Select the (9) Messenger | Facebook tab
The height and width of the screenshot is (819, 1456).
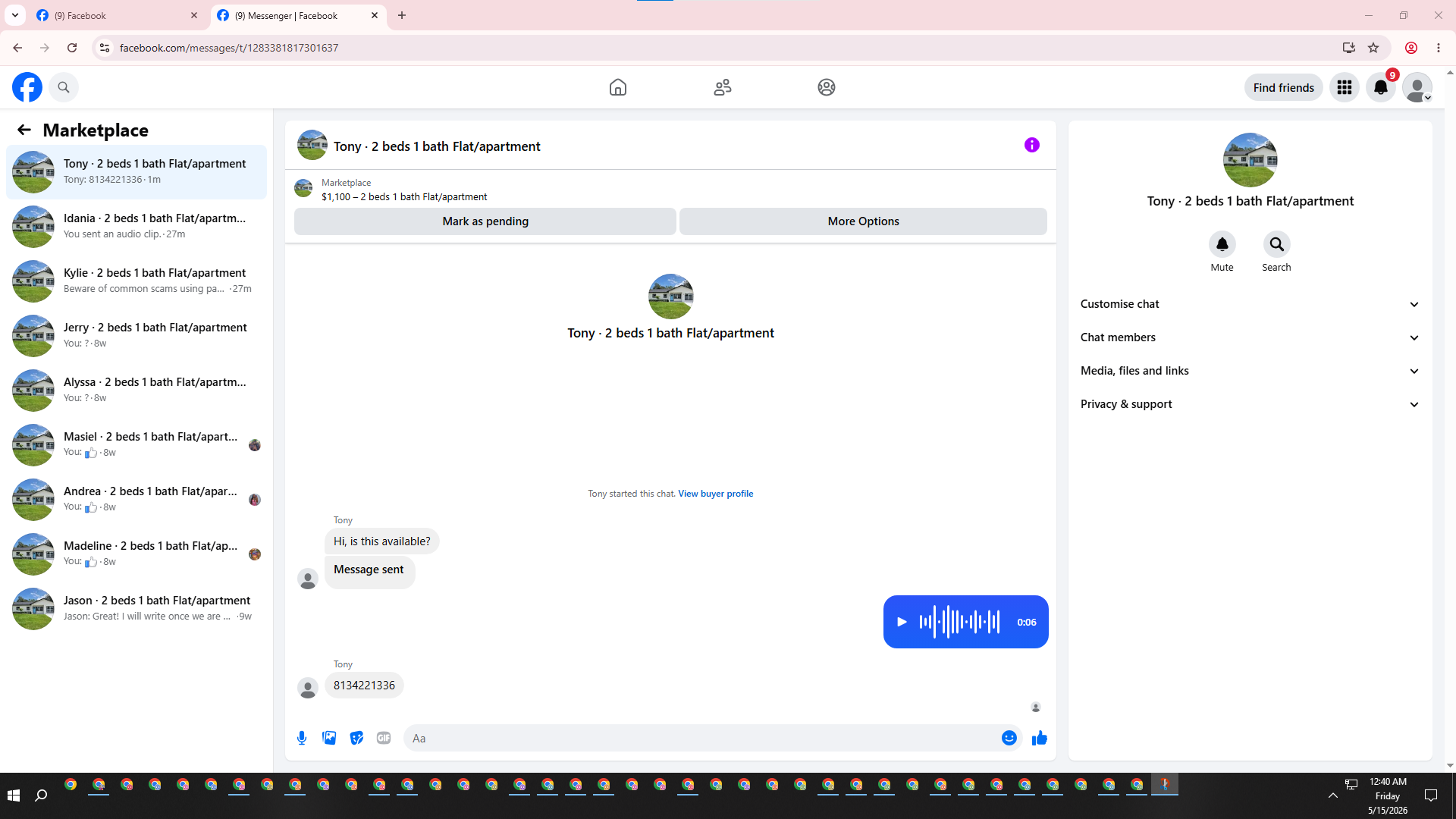[x=298, y=15]
